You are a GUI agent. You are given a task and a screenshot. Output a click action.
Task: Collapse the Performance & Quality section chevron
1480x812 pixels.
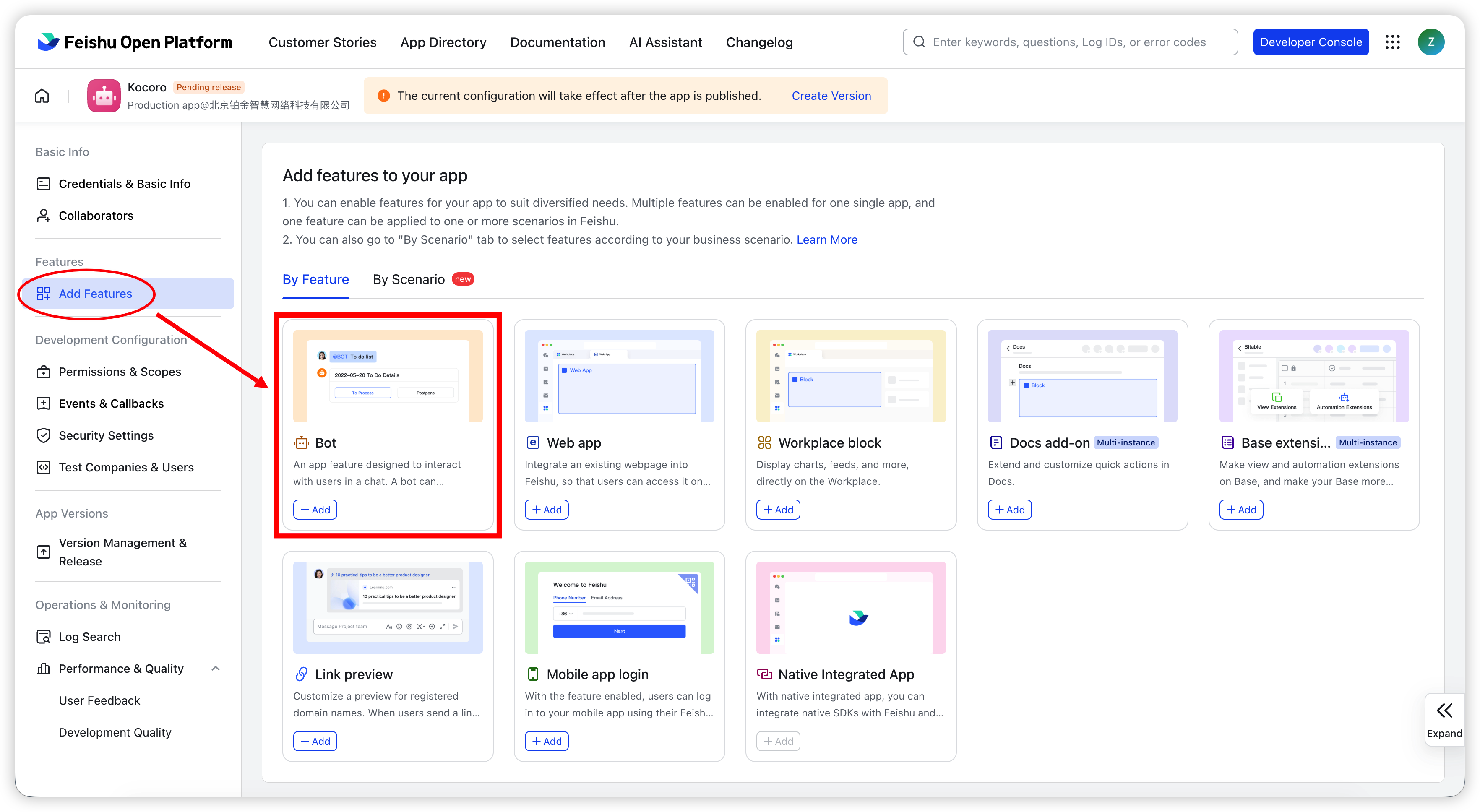(x=216, y=669)
